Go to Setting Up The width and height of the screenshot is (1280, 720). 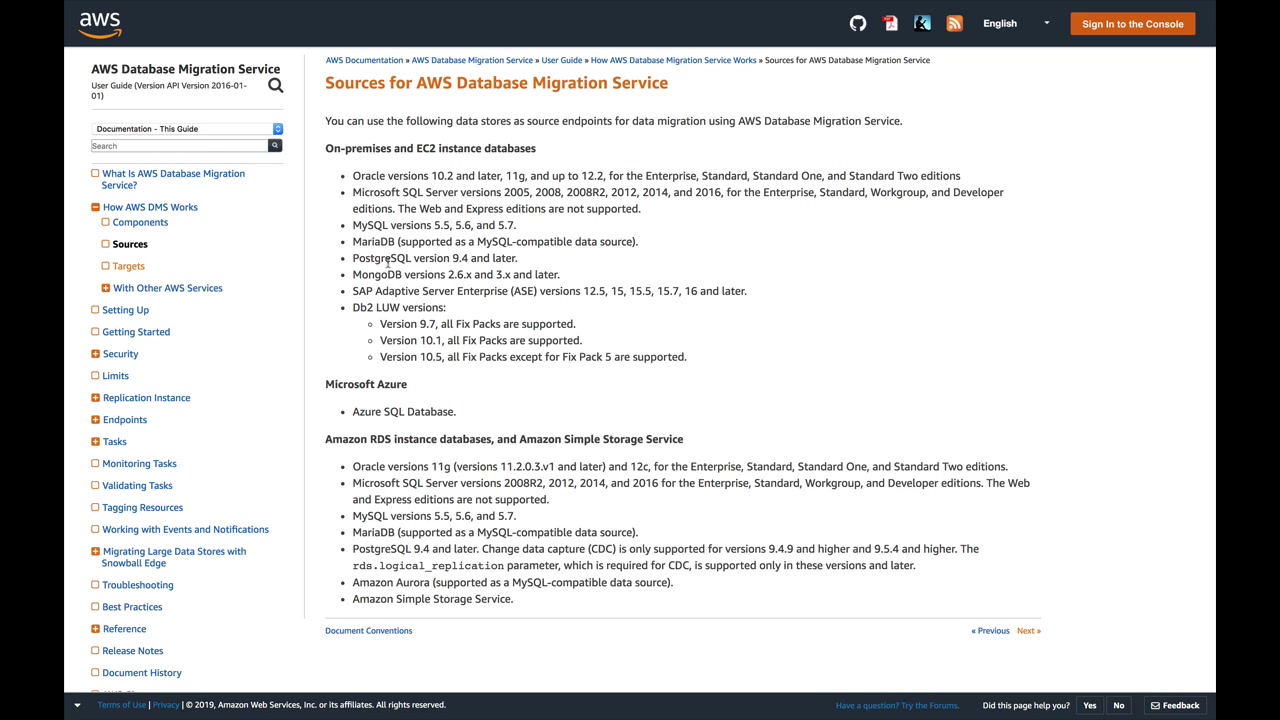125,310
